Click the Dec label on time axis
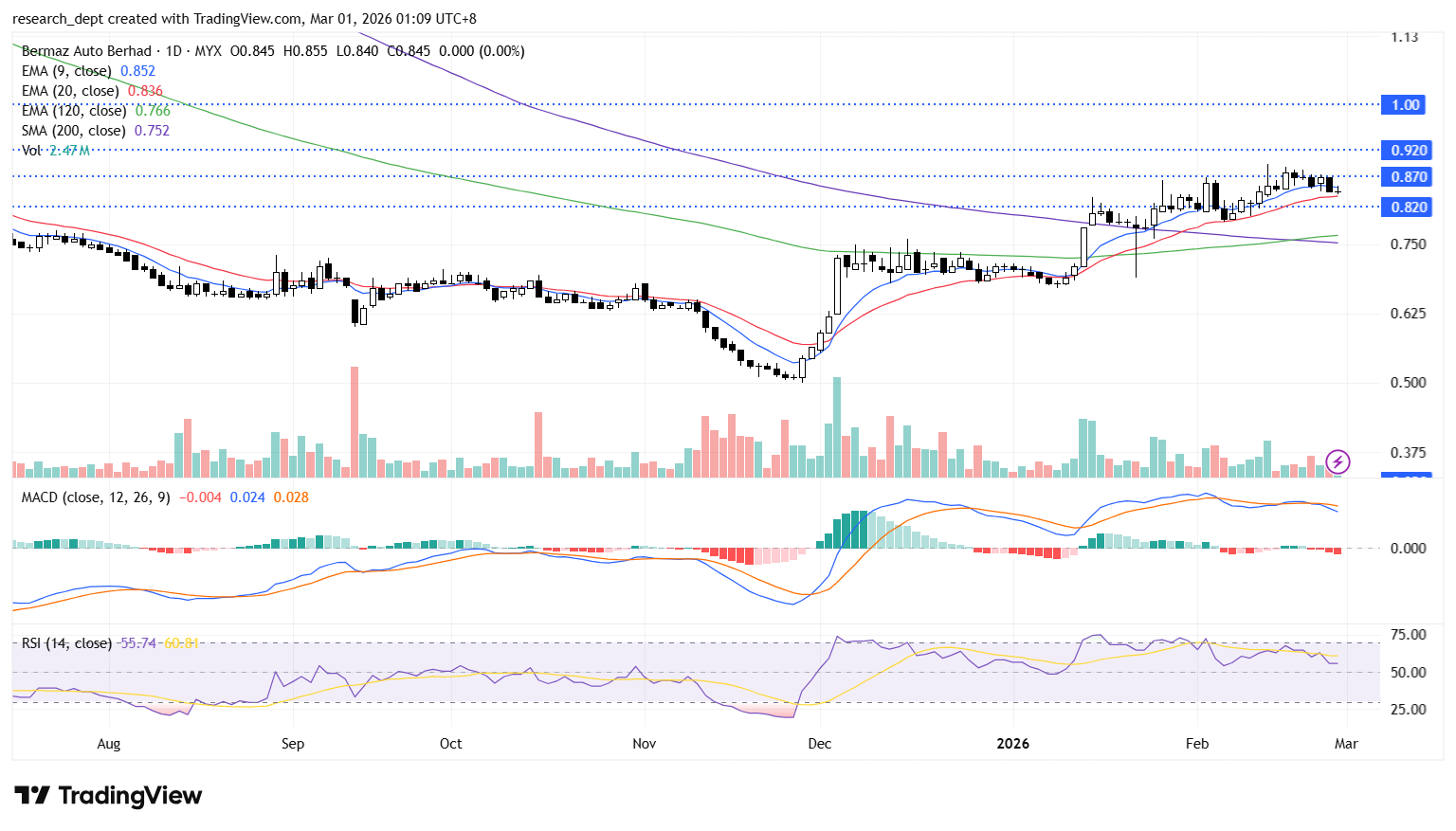The image size is (1456, 831). pos(819,744)
